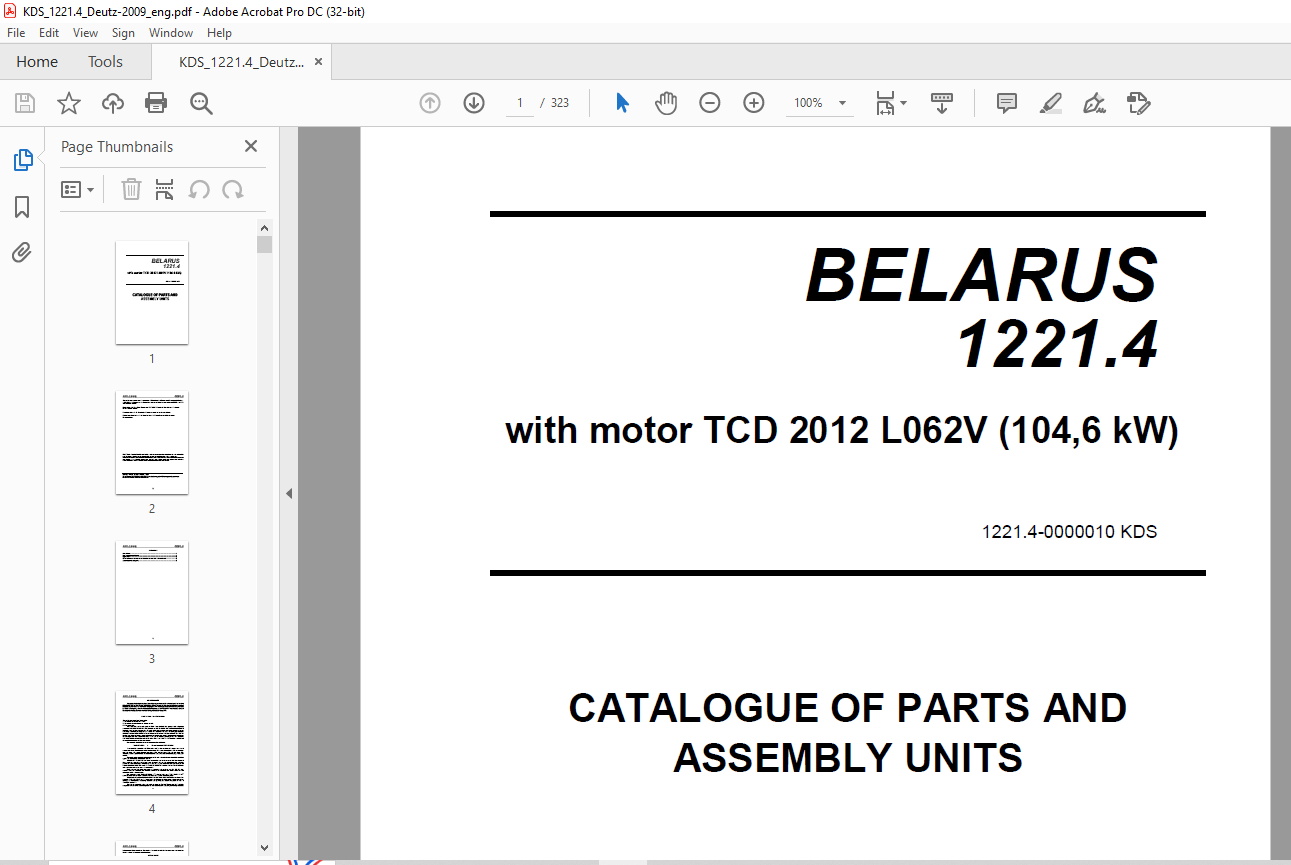Screen dimensions: 1291x865
Task: Click the print pages icon in thumbnails panel
Action: [165, 189]
